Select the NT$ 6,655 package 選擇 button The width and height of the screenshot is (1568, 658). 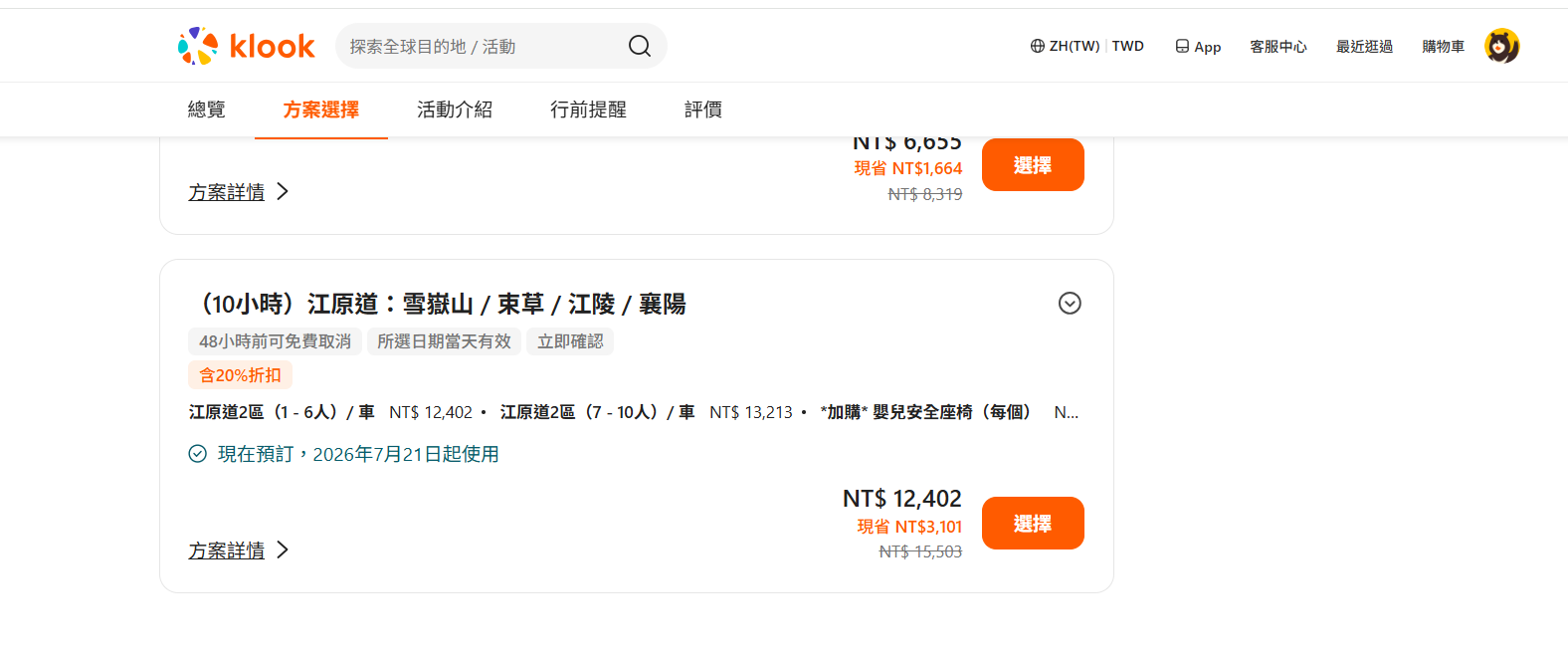pos(1033,164)
